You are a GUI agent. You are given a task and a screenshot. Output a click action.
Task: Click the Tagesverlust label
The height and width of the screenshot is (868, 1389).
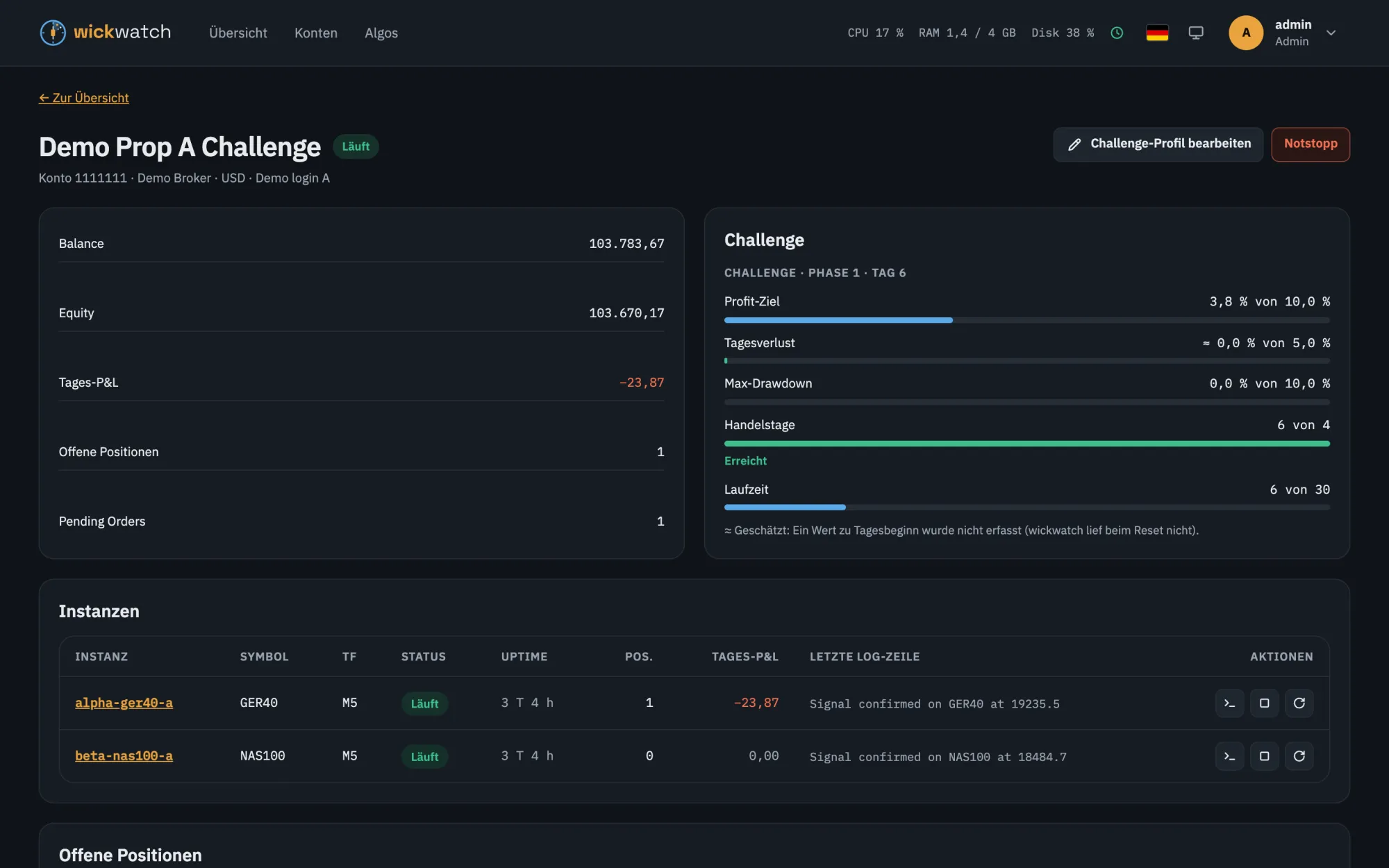pos(759,343)
